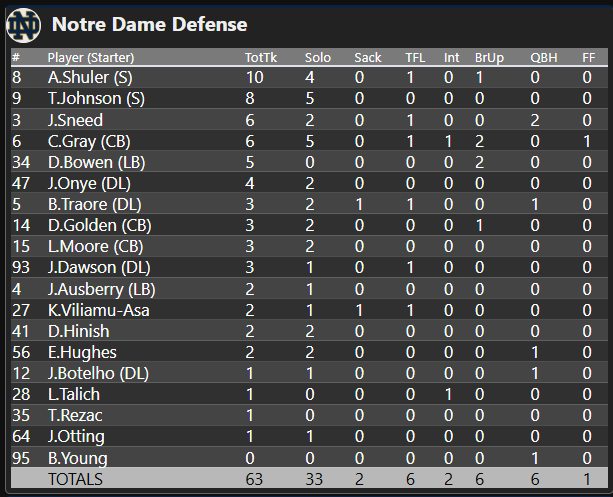Click the Notre Dame logo icon
The image size is (613, 497).
[x=23, y=22]
